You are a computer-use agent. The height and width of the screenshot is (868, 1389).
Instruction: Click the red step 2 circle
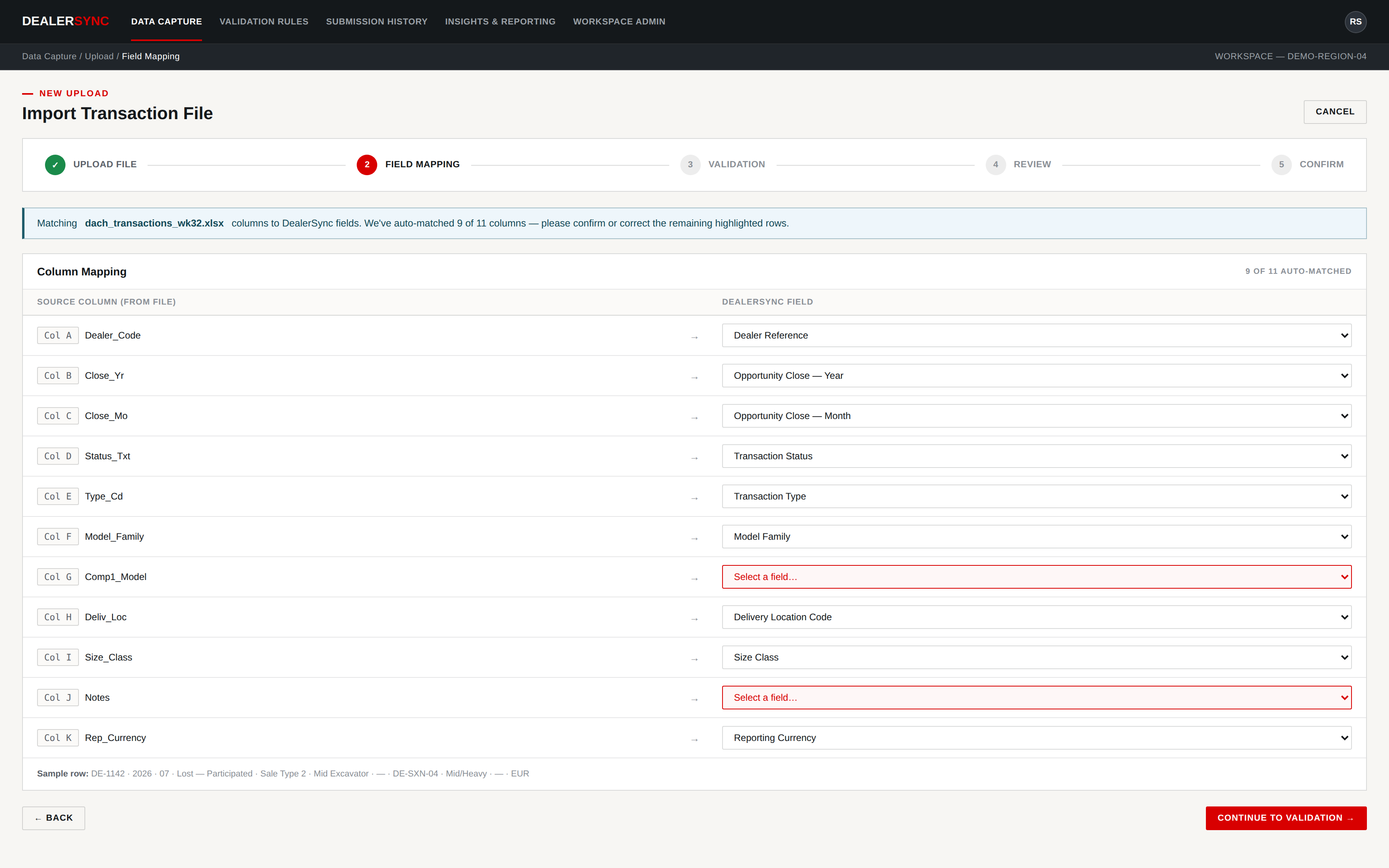(367, 165)
